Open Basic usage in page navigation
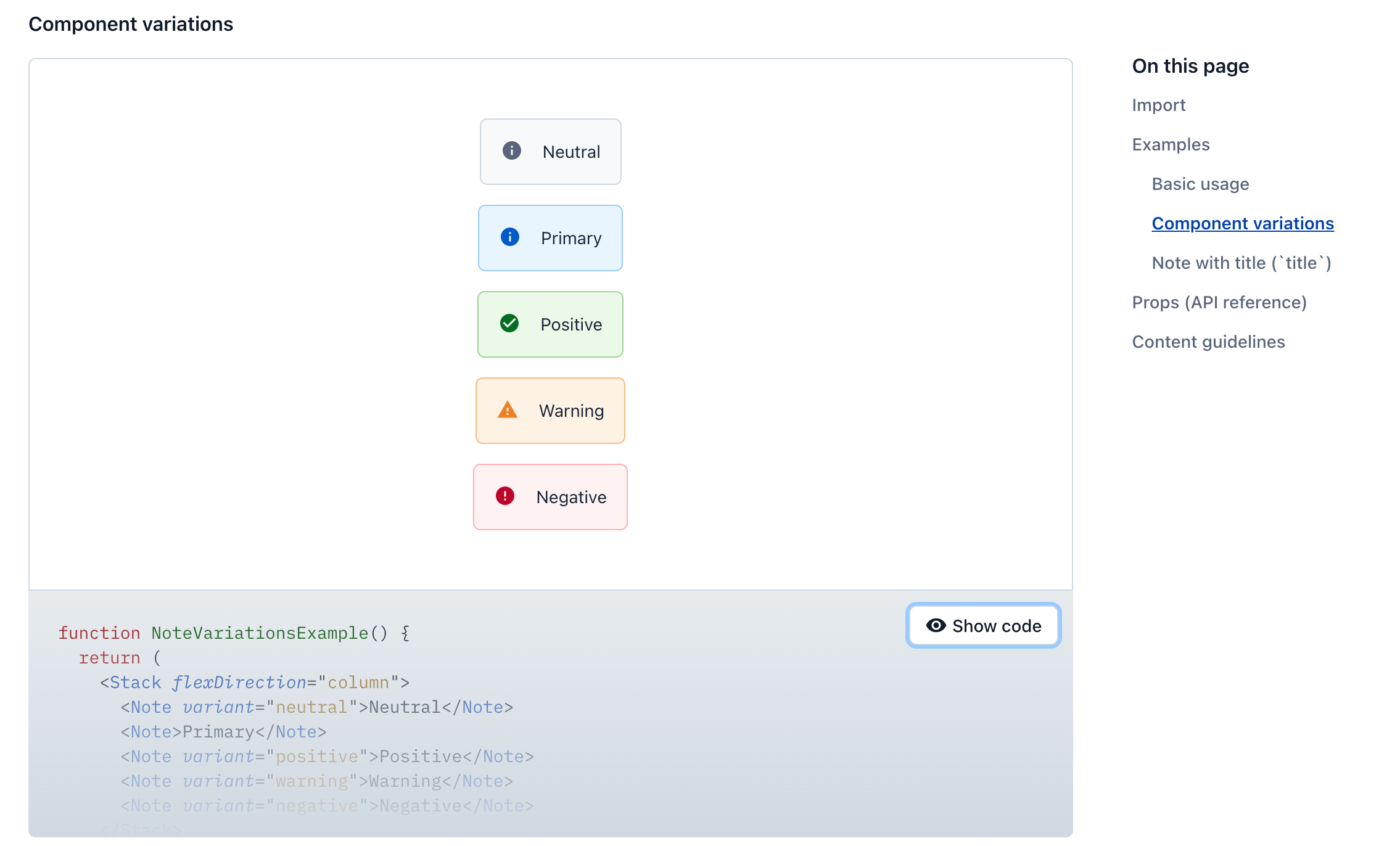 point(1200,184)
